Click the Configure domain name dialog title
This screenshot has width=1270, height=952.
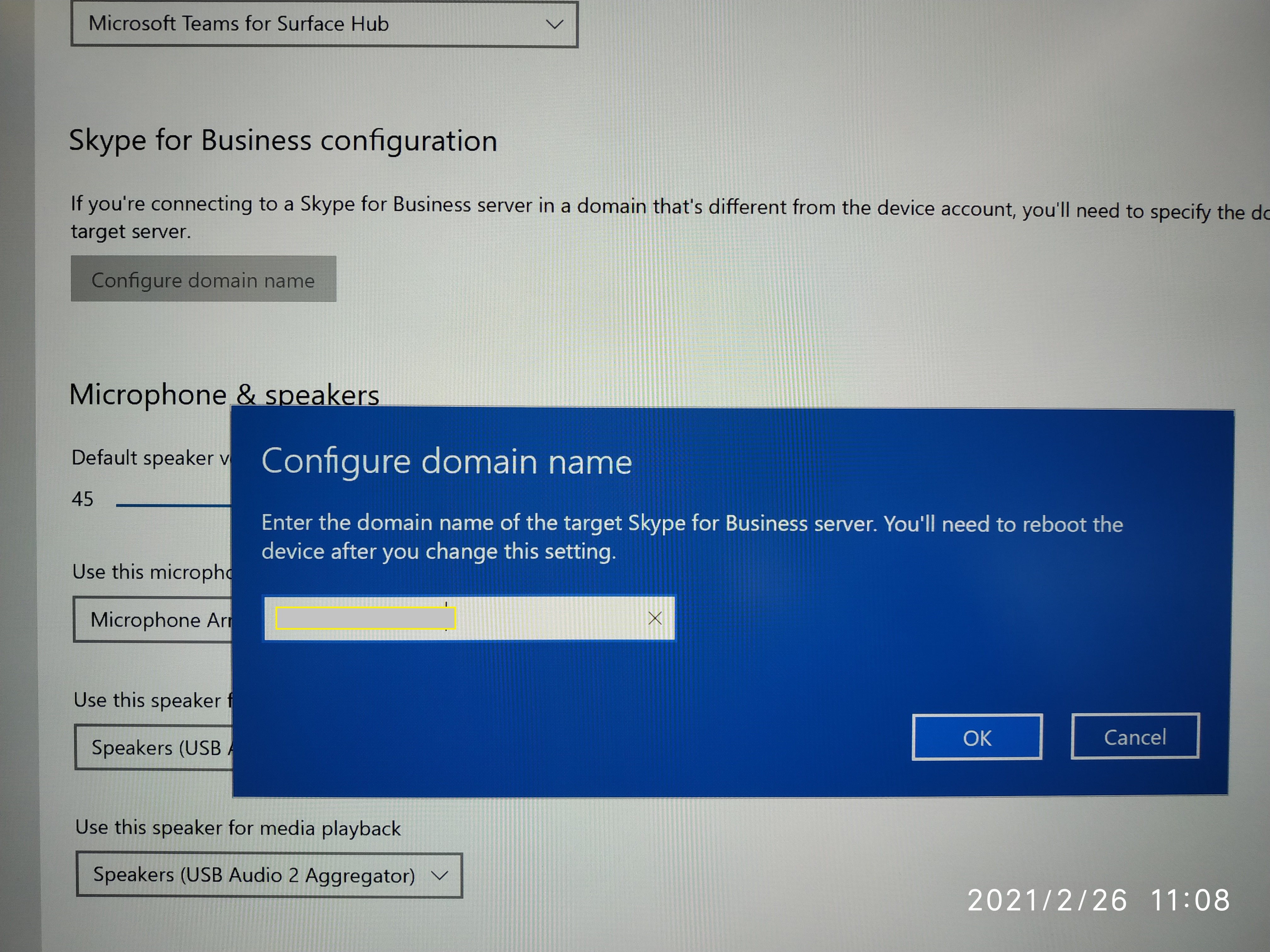pyautogui.click(x=446, y=462)
